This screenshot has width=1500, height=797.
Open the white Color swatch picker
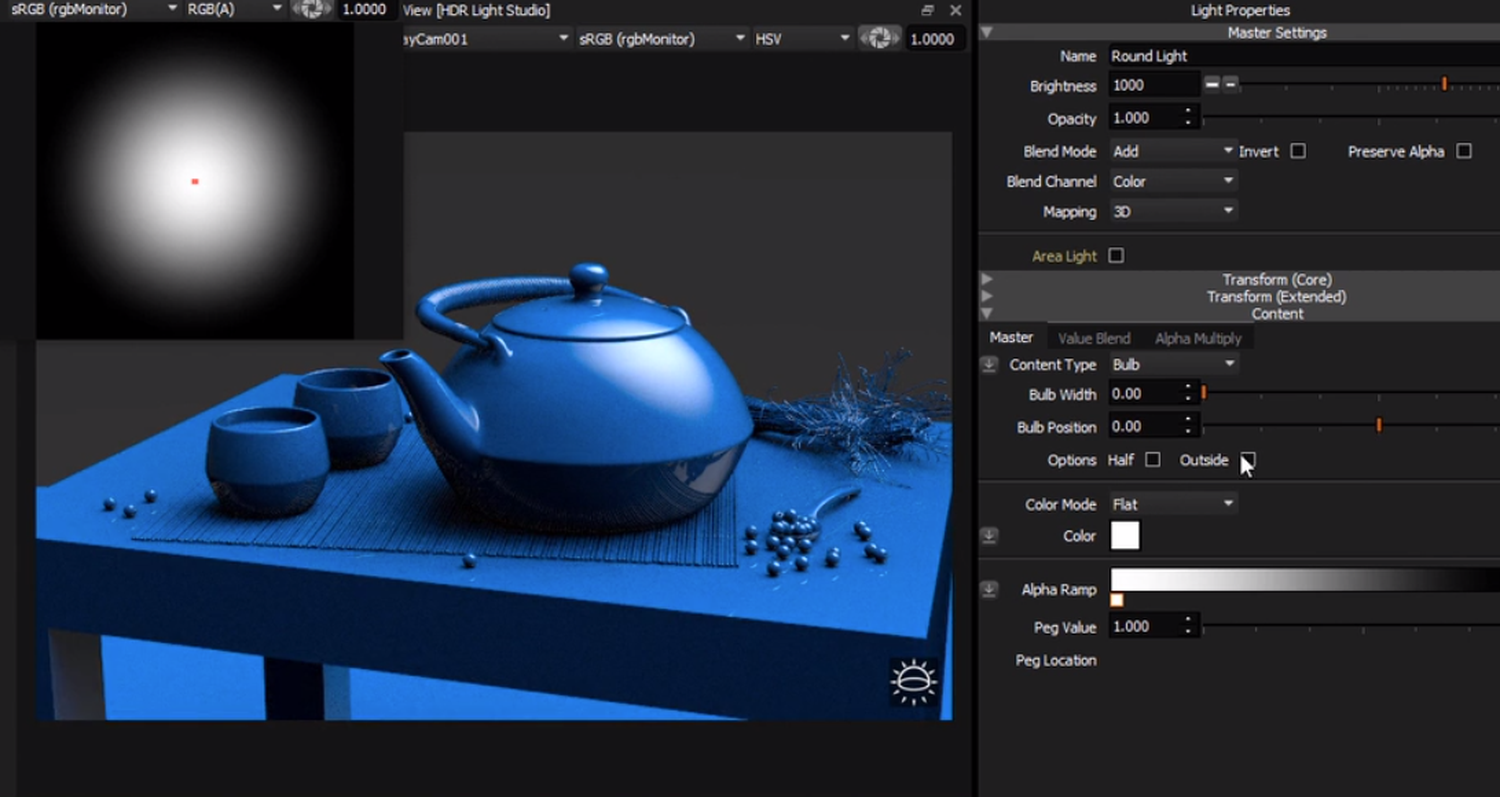pyautogui.click(x=1125, y=536)
